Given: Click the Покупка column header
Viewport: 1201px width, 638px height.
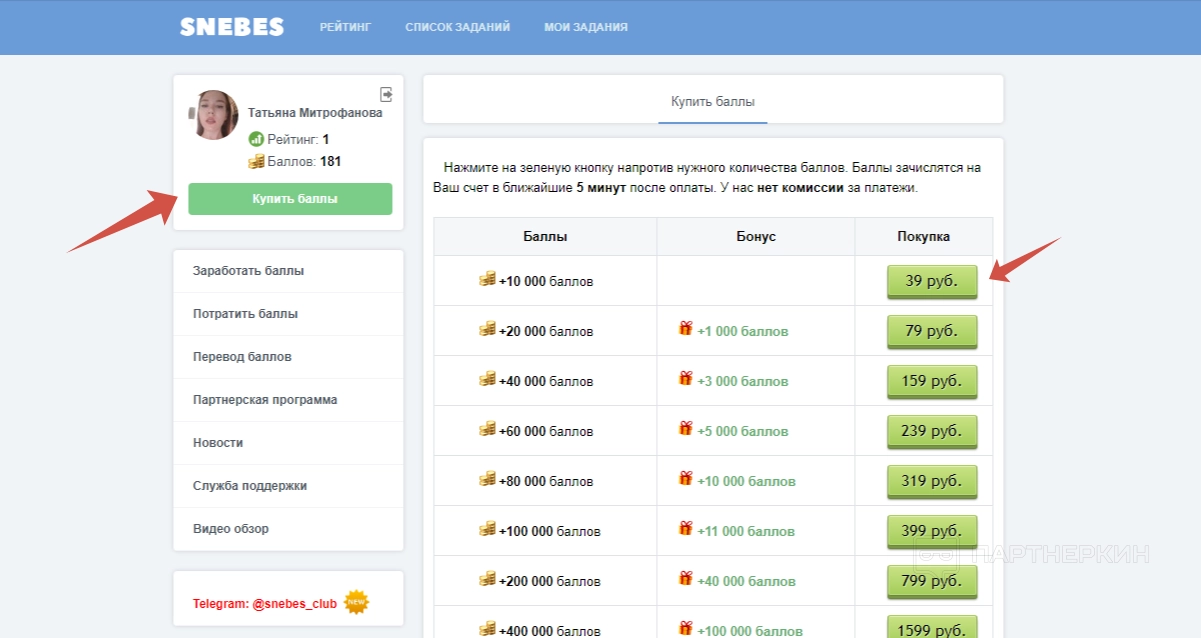Looking at the screenshot, I should (x=924, y=237).
